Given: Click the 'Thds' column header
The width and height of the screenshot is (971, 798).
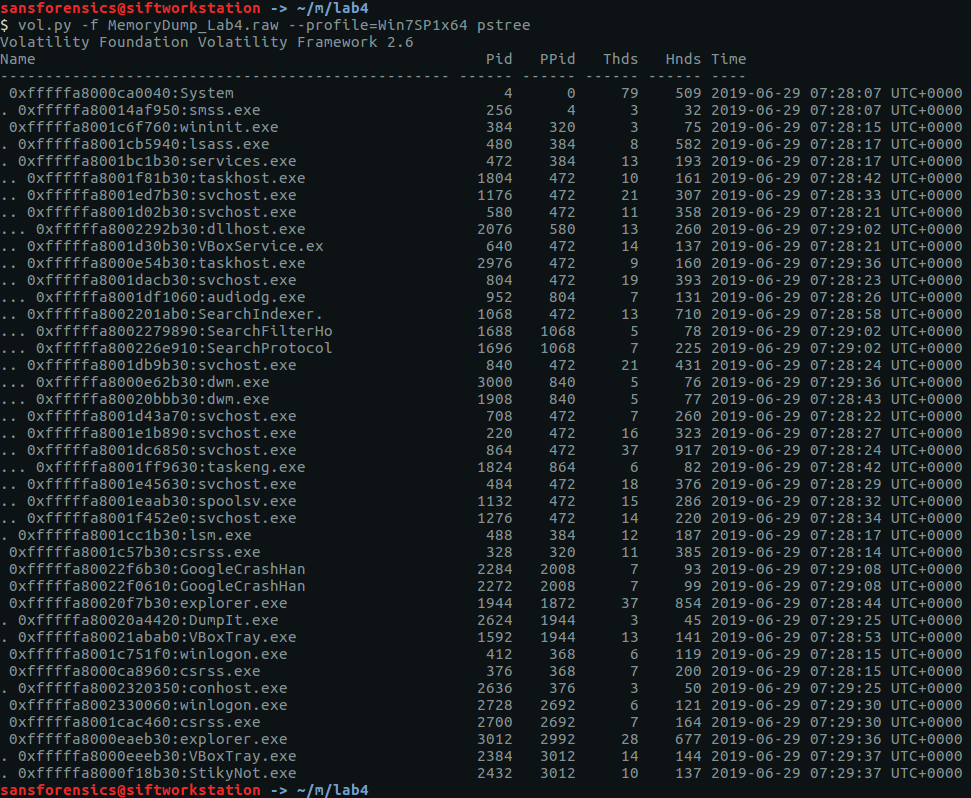Looking at the screenshot, I should click(620, 59).
